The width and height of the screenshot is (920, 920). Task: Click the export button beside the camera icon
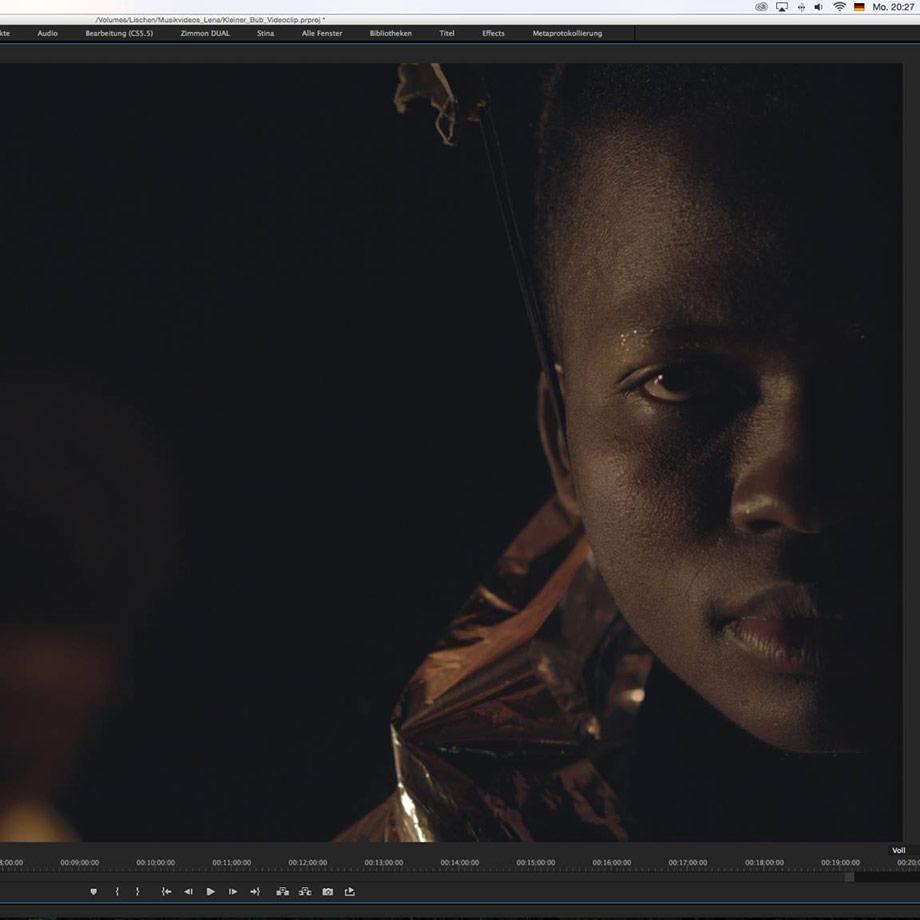350,892
